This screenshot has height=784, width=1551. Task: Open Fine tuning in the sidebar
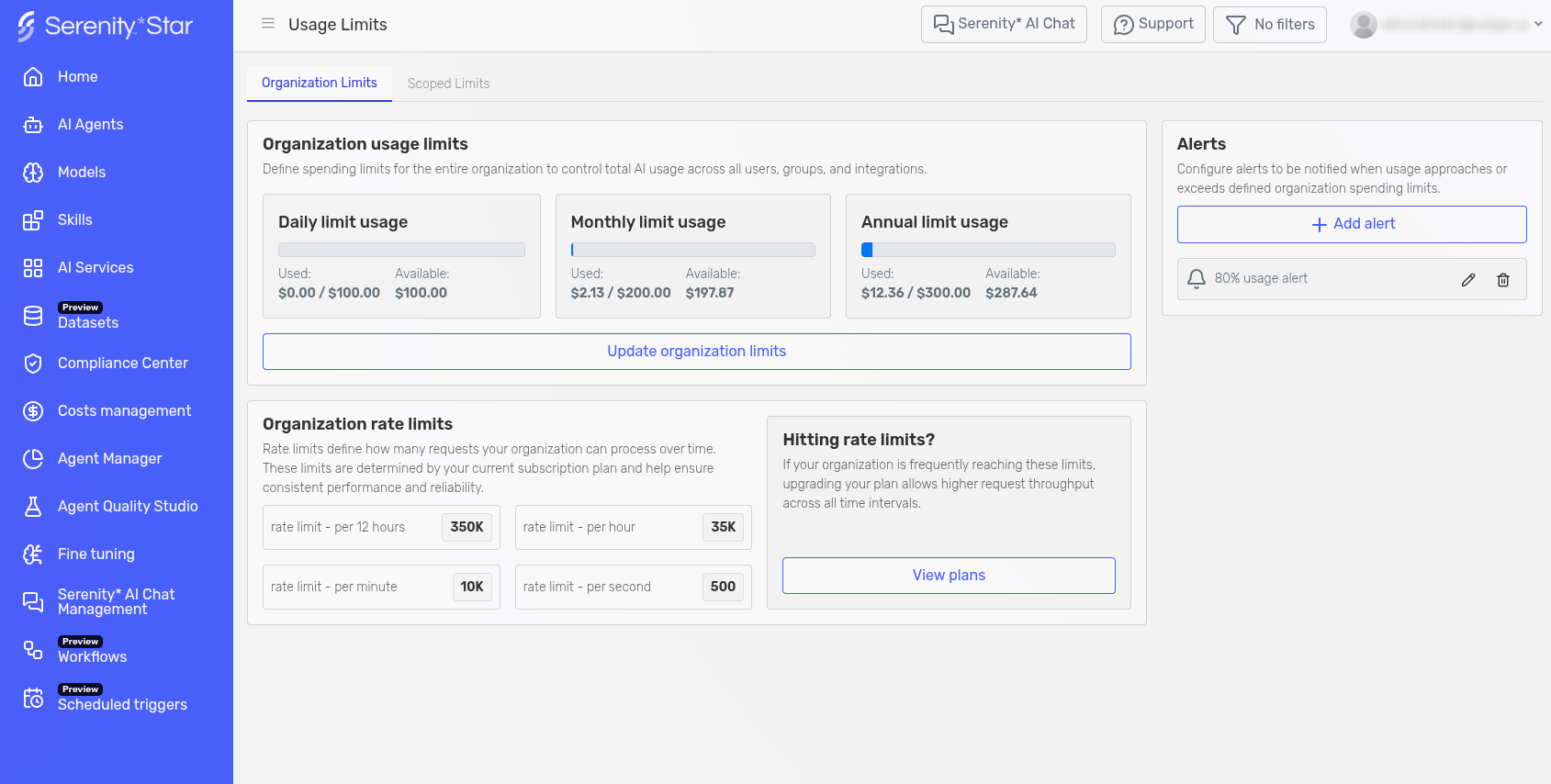[x=96, y=554]
